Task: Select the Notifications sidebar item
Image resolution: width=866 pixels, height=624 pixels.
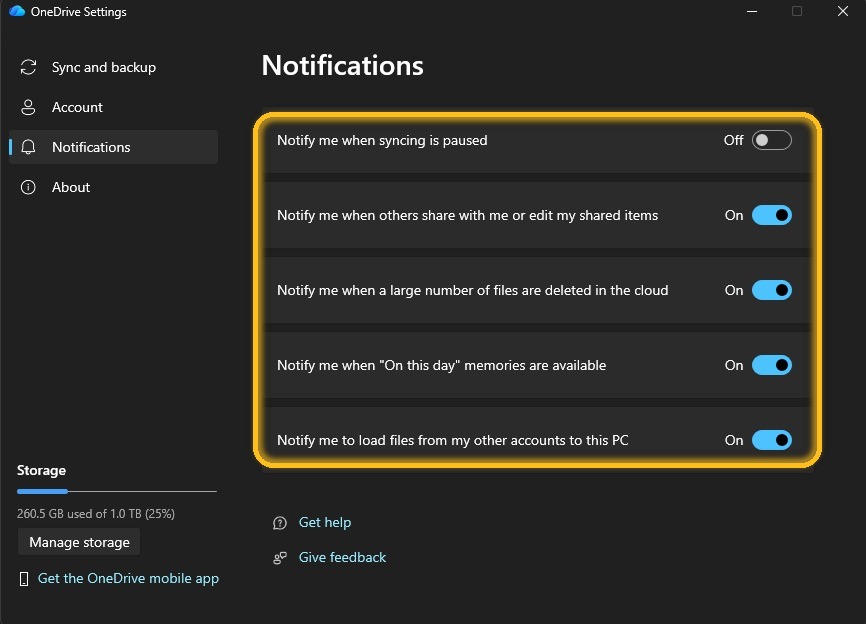Action: [x=114, y=147]
